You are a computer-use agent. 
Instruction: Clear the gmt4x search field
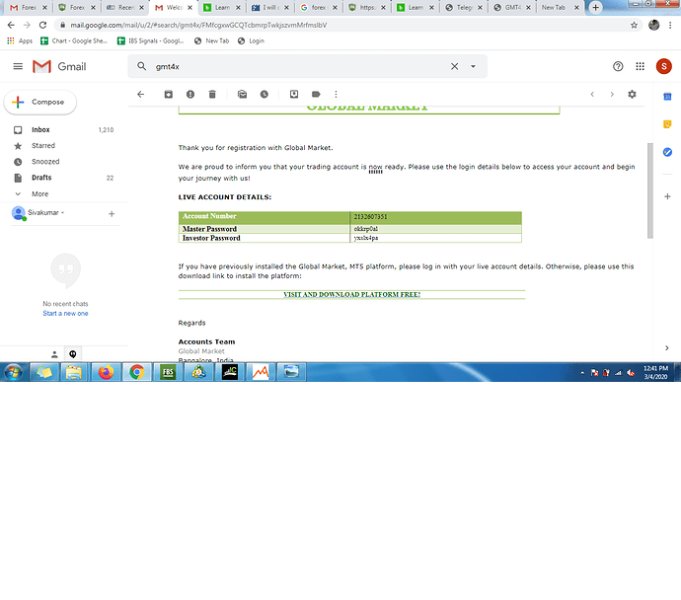(x=454, y=66)
